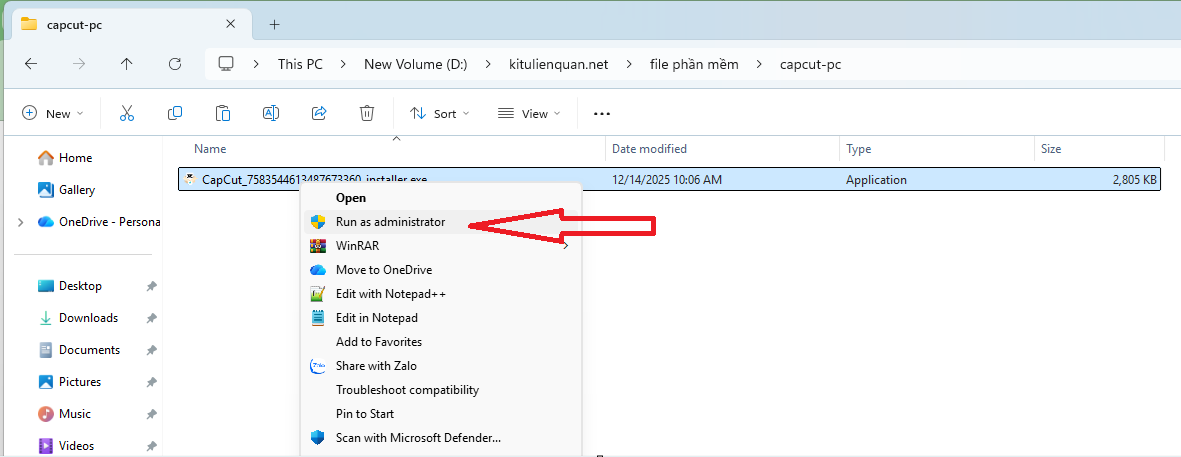Screen dimensions: 1181x457
Task: Select Add to Favorites
Action: [440, 342]
